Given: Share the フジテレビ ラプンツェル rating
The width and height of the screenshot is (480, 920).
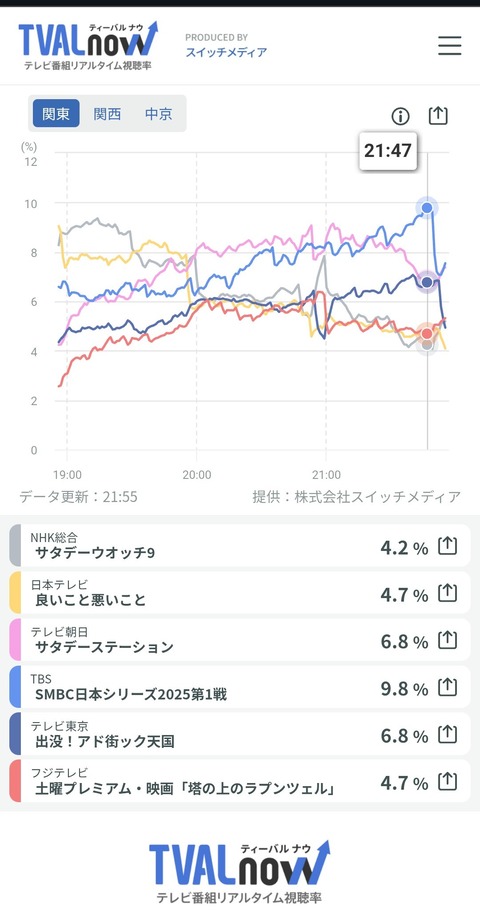Looking at the screenshot, I should [x=448, y=781].
